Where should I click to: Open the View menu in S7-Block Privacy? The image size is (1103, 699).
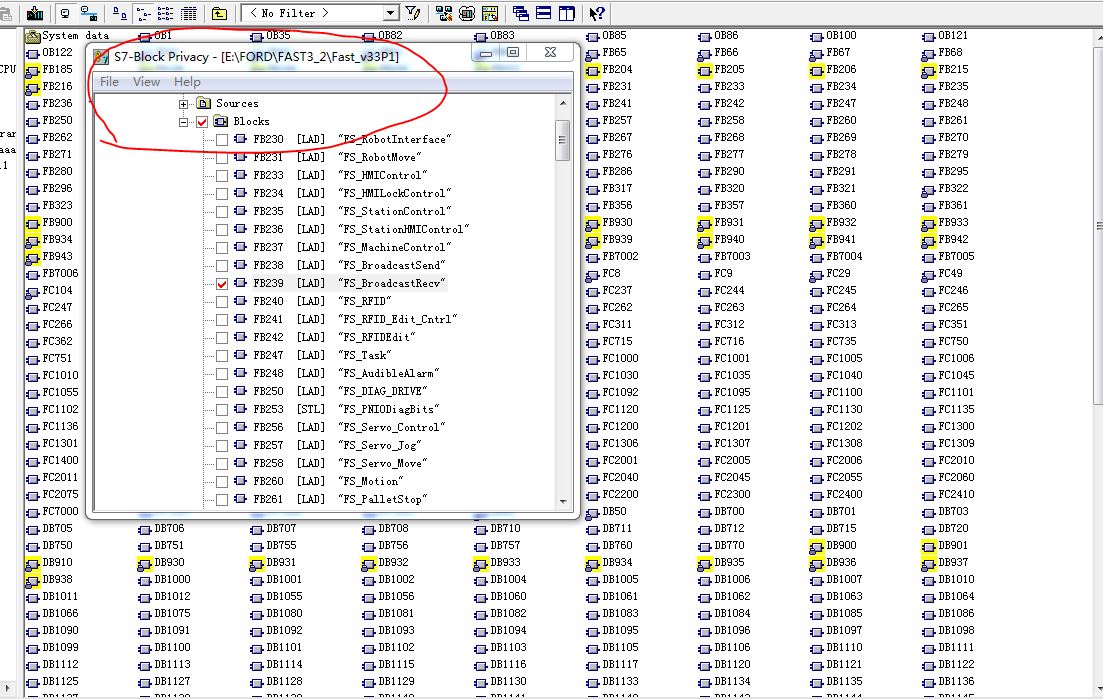(146, 82)
